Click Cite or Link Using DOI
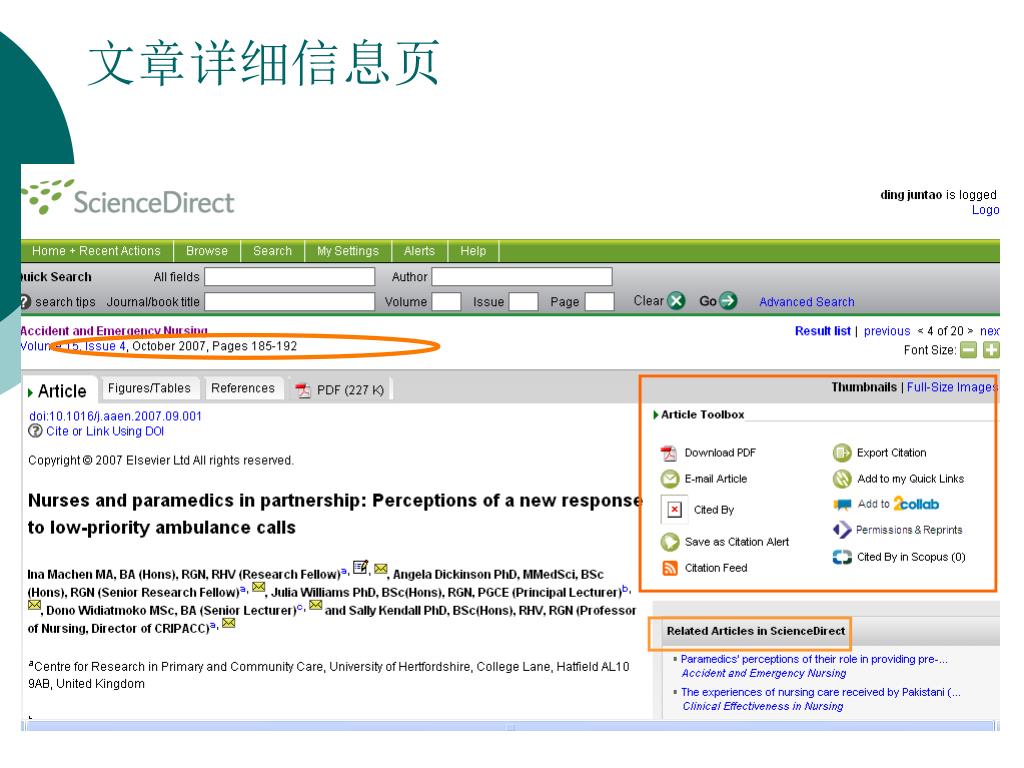Screen dimensions: 1024x768 [104, 431]
